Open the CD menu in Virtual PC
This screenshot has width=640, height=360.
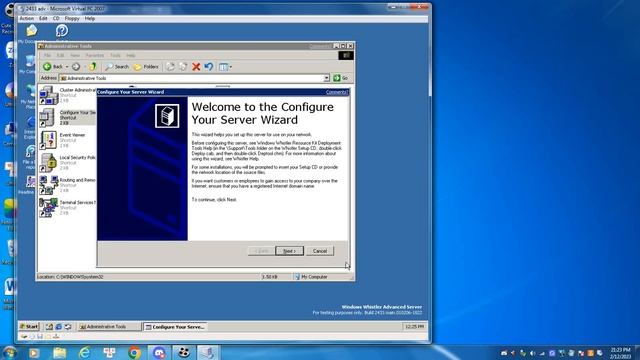click(x=56, y=18)
